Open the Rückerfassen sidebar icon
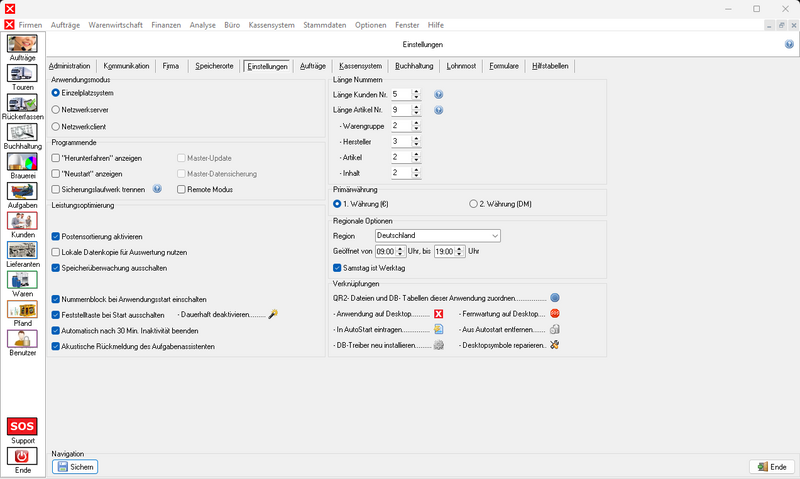This screenshot has width=800, height=479. (x=22, y=103)
